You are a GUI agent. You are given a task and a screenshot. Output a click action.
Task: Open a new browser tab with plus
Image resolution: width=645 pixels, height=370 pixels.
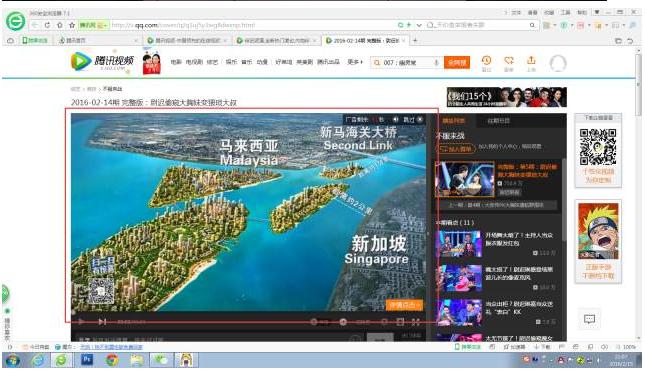point(415,40)
